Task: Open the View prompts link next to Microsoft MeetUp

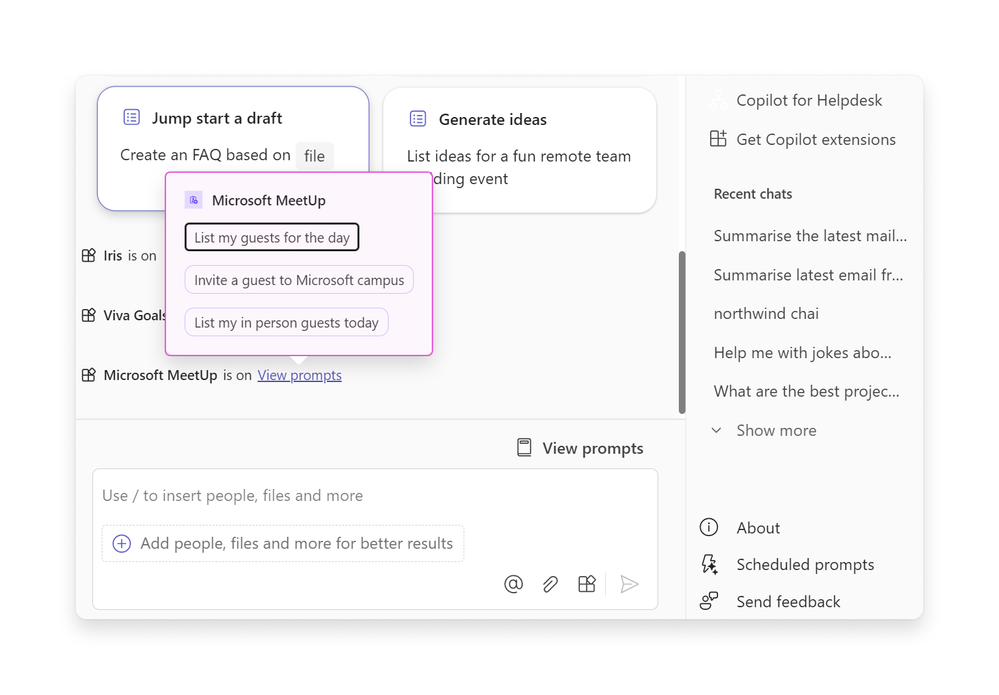Action: pos(299,375)
